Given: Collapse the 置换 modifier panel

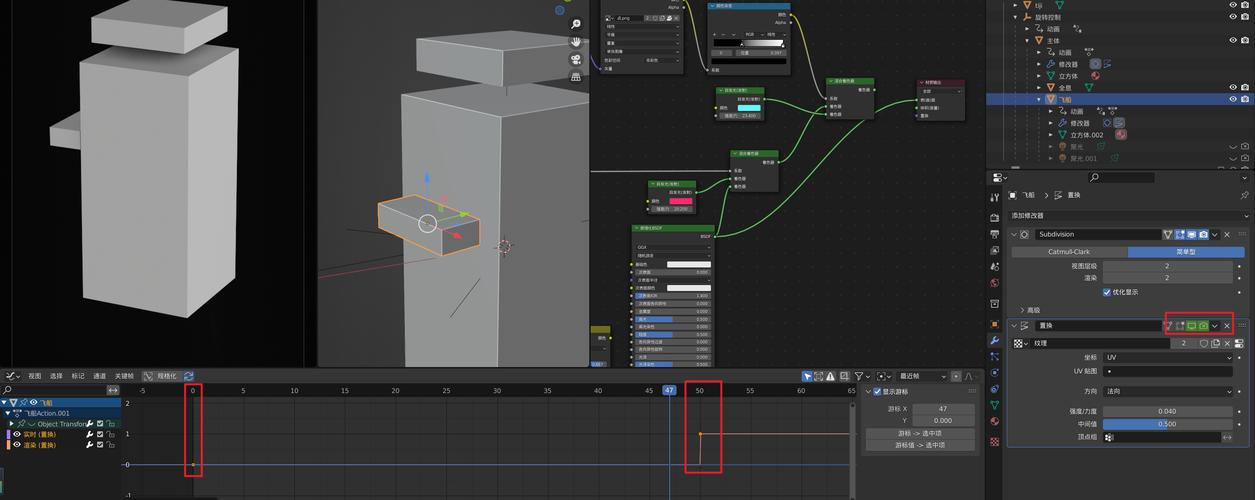Looking at the screenshot, I should click(x=1015, y=326).
